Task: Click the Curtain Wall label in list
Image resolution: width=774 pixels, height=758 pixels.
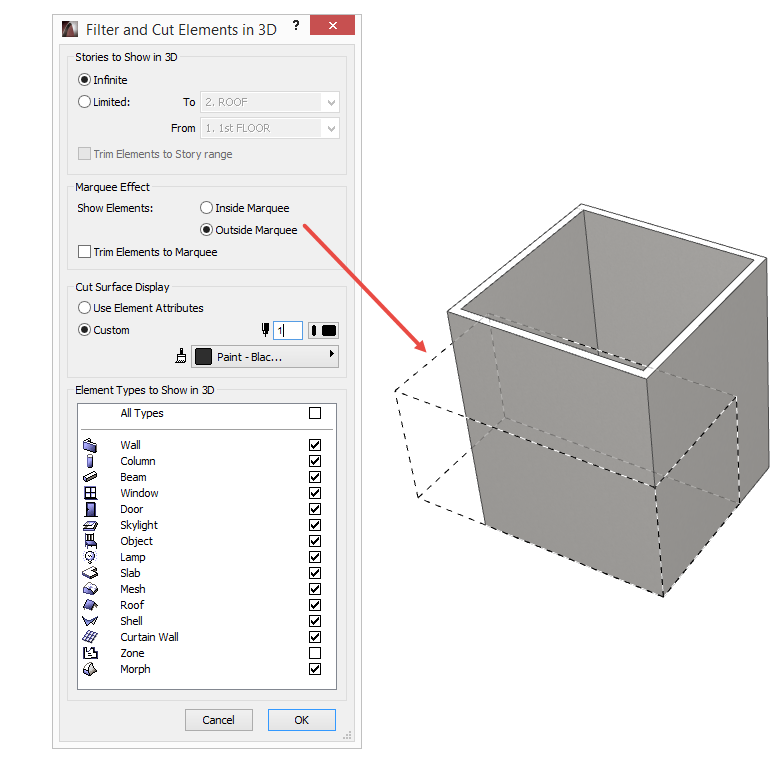Action: click(149, 637)
